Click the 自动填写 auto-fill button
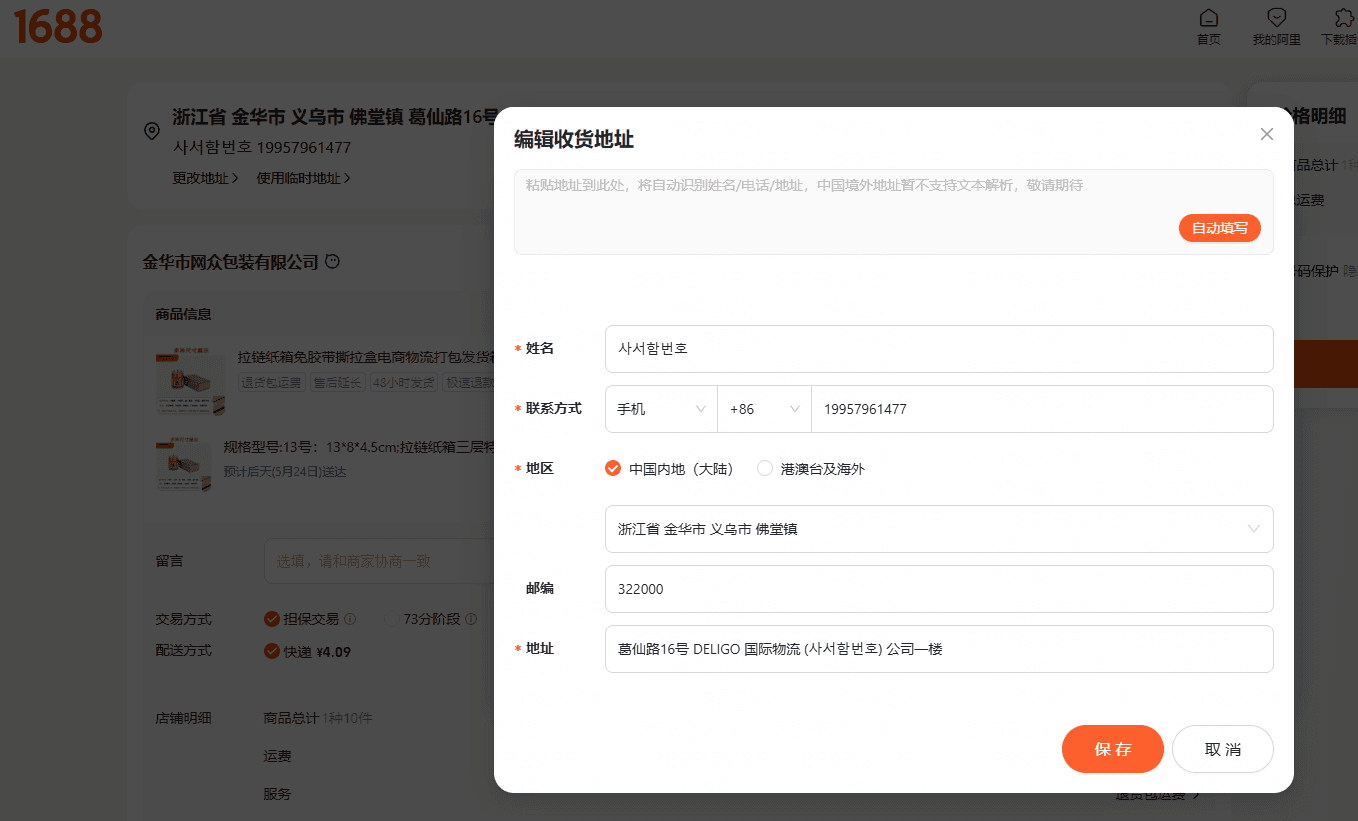 point(1219,228)
